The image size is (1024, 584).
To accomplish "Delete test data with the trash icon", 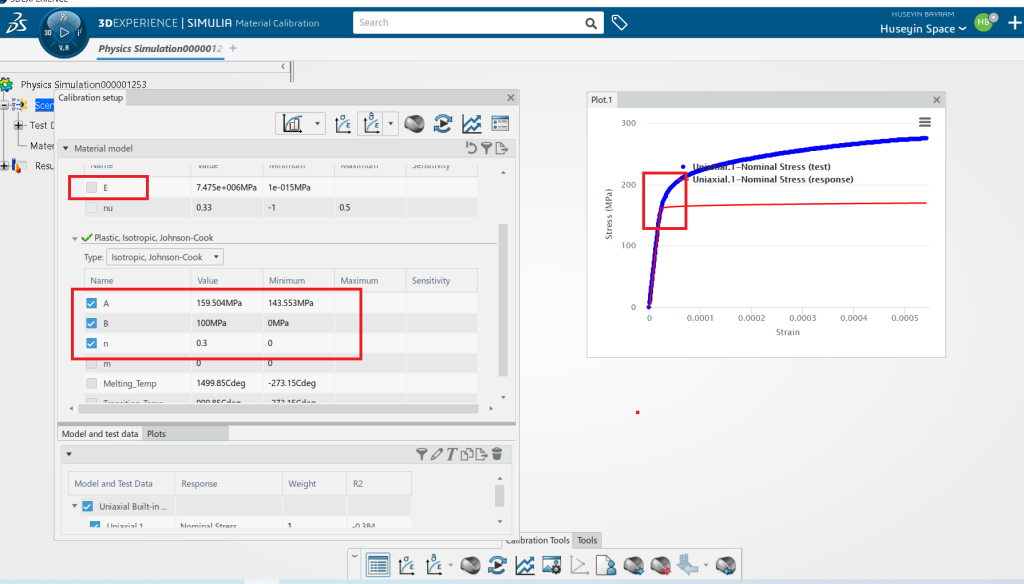I will coord(497,454).
